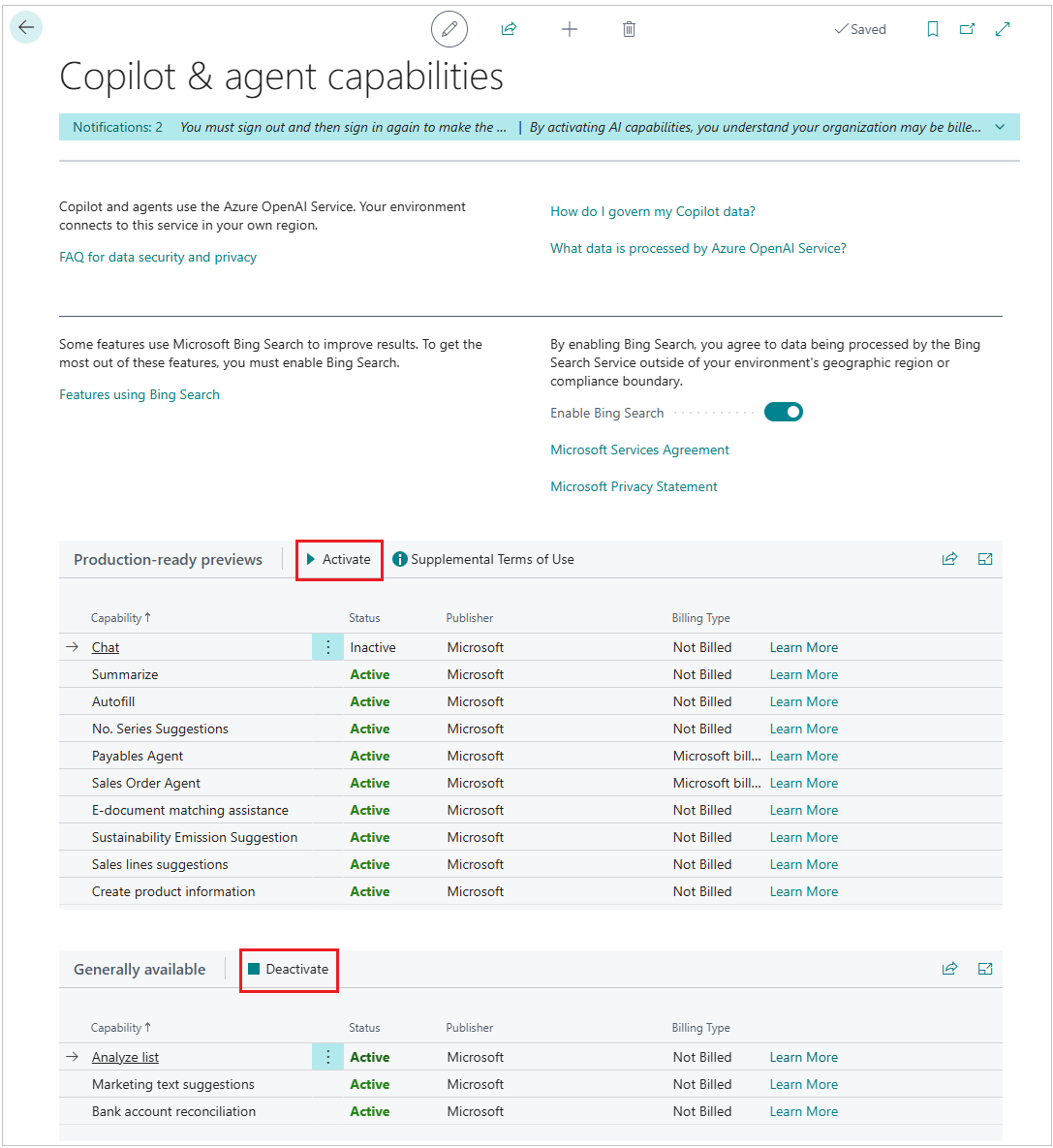Open the Chat row three-dot menu
Viewport: 1053px width, 1148px height.
pyautogui.click(x=327, y=647)
